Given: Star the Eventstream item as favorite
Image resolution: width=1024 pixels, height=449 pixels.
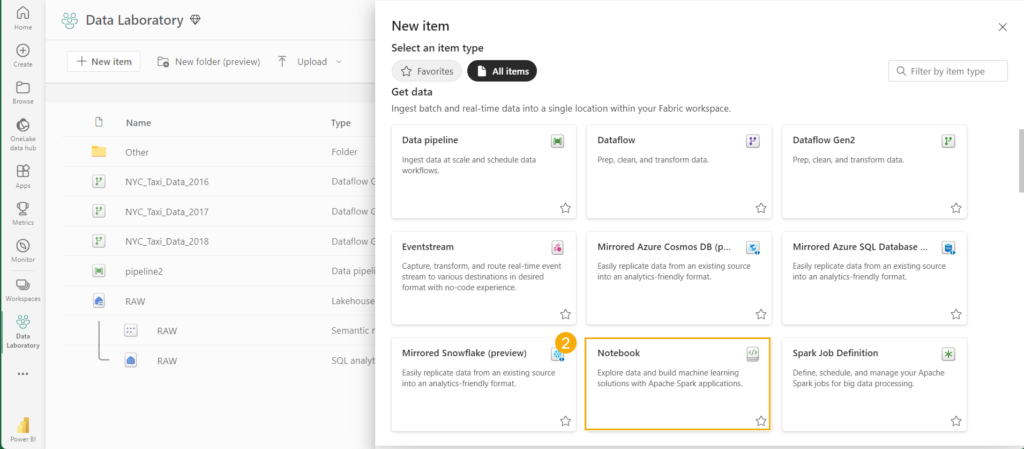Looking at the screenshot, I should tap(565, 315).
